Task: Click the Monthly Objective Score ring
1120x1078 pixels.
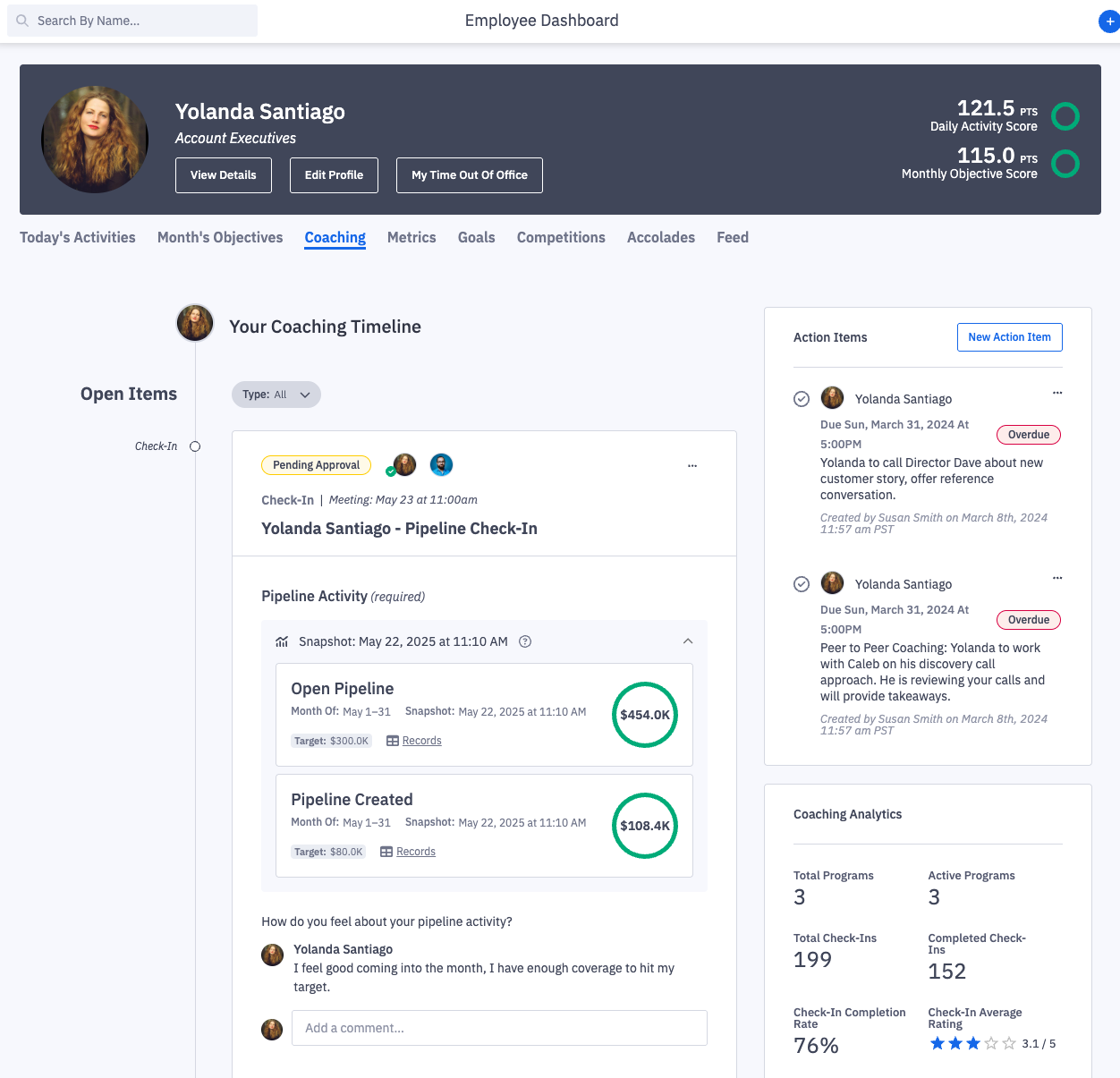Action: click(1065, 164)
